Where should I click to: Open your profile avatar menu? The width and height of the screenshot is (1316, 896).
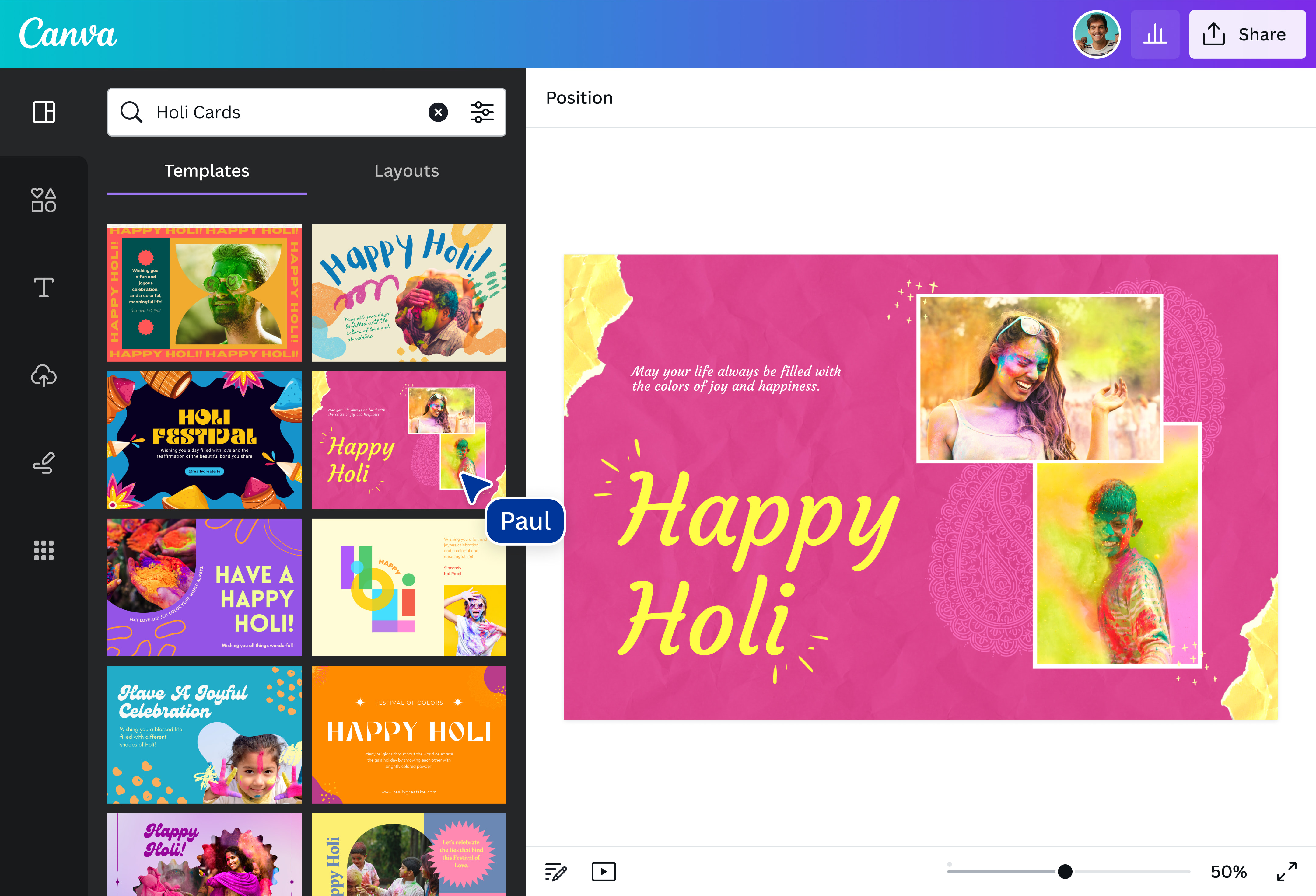coord(1097,34)
